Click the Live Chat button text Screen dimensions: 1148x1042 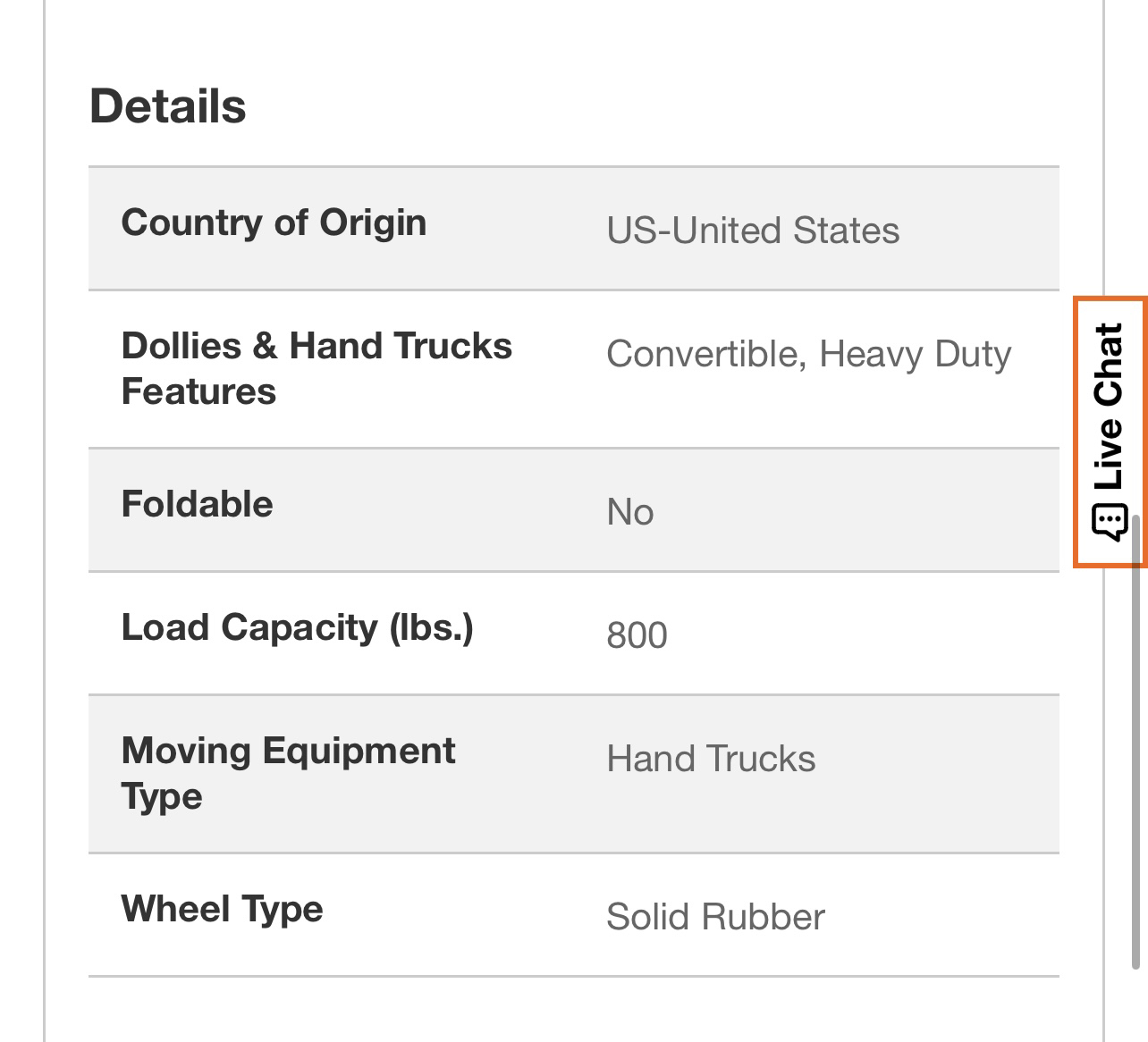[x=1109, y=407]
